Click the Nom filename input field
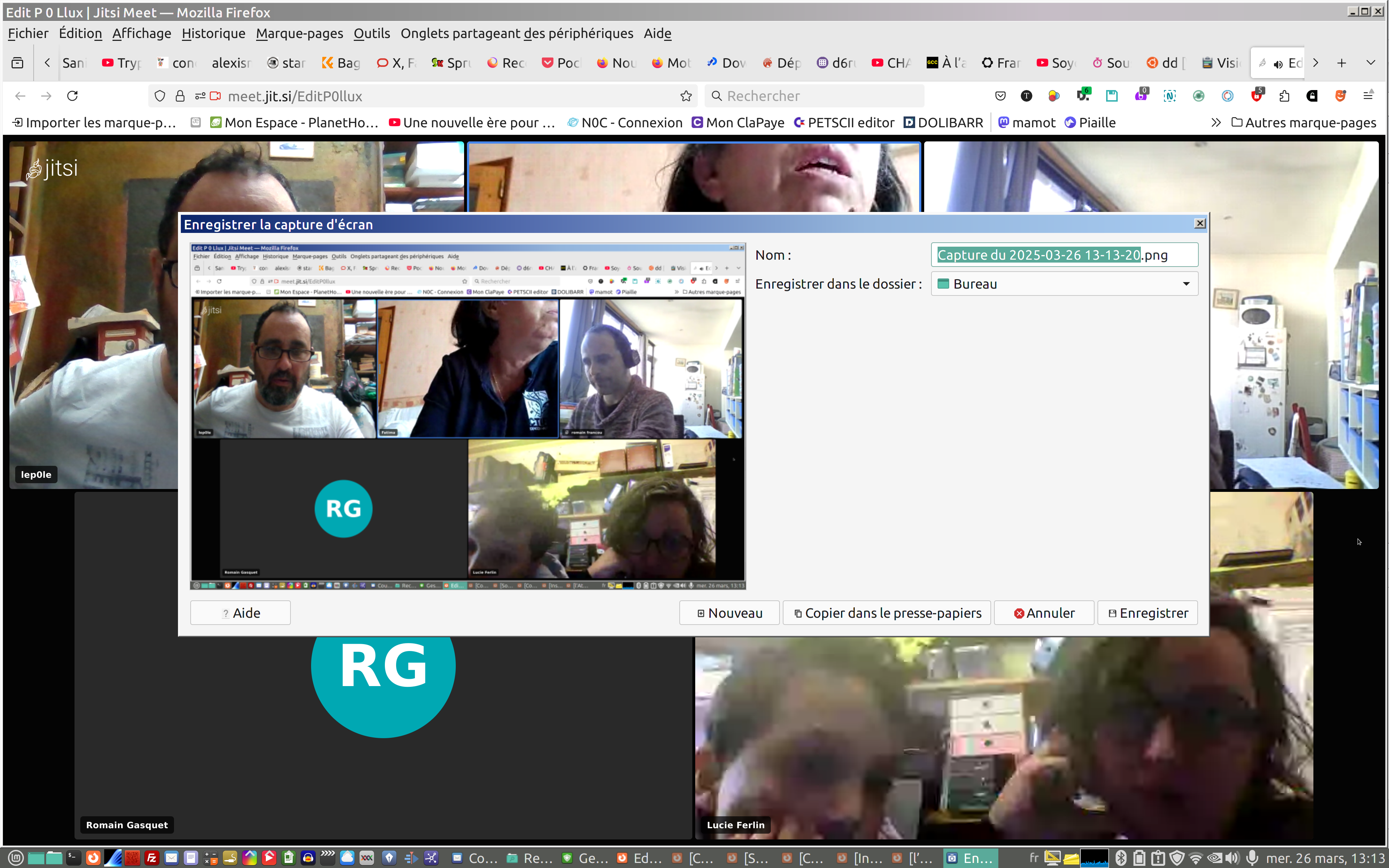 [1064, 255]
